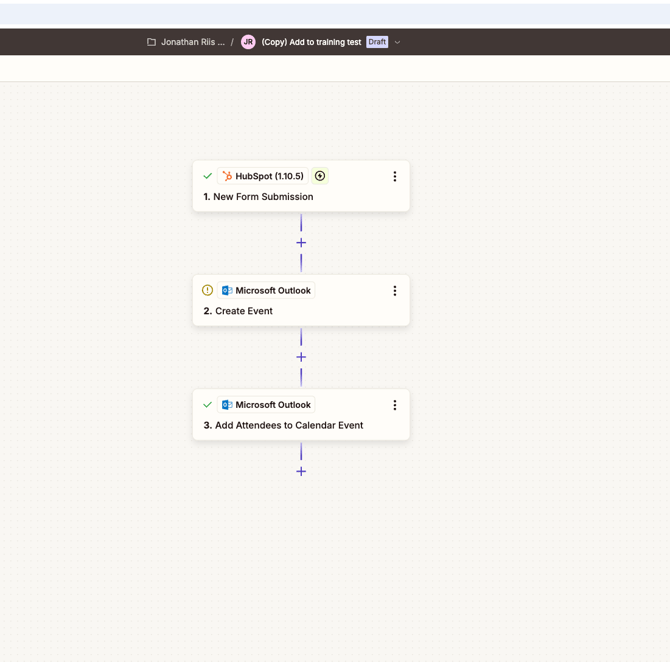
Task: Click the Zap title '(Copy) Add to training test'
Action: coord(311,42)
